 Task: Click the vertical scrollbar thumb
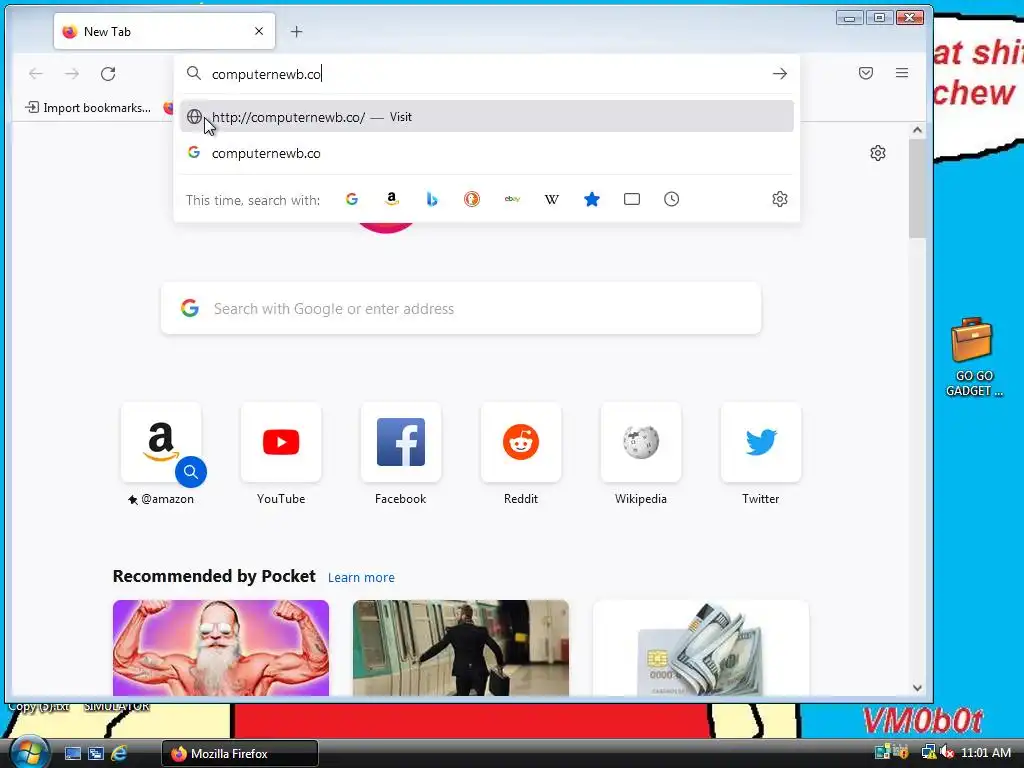click(918, 188)
